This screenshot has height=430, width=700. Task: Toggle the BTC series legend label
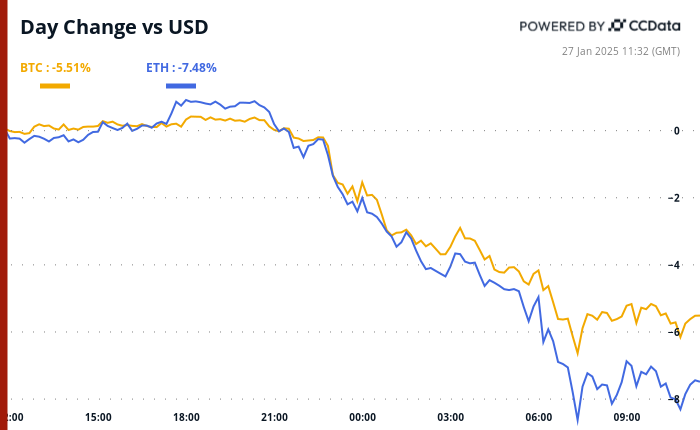coord(55,68)
